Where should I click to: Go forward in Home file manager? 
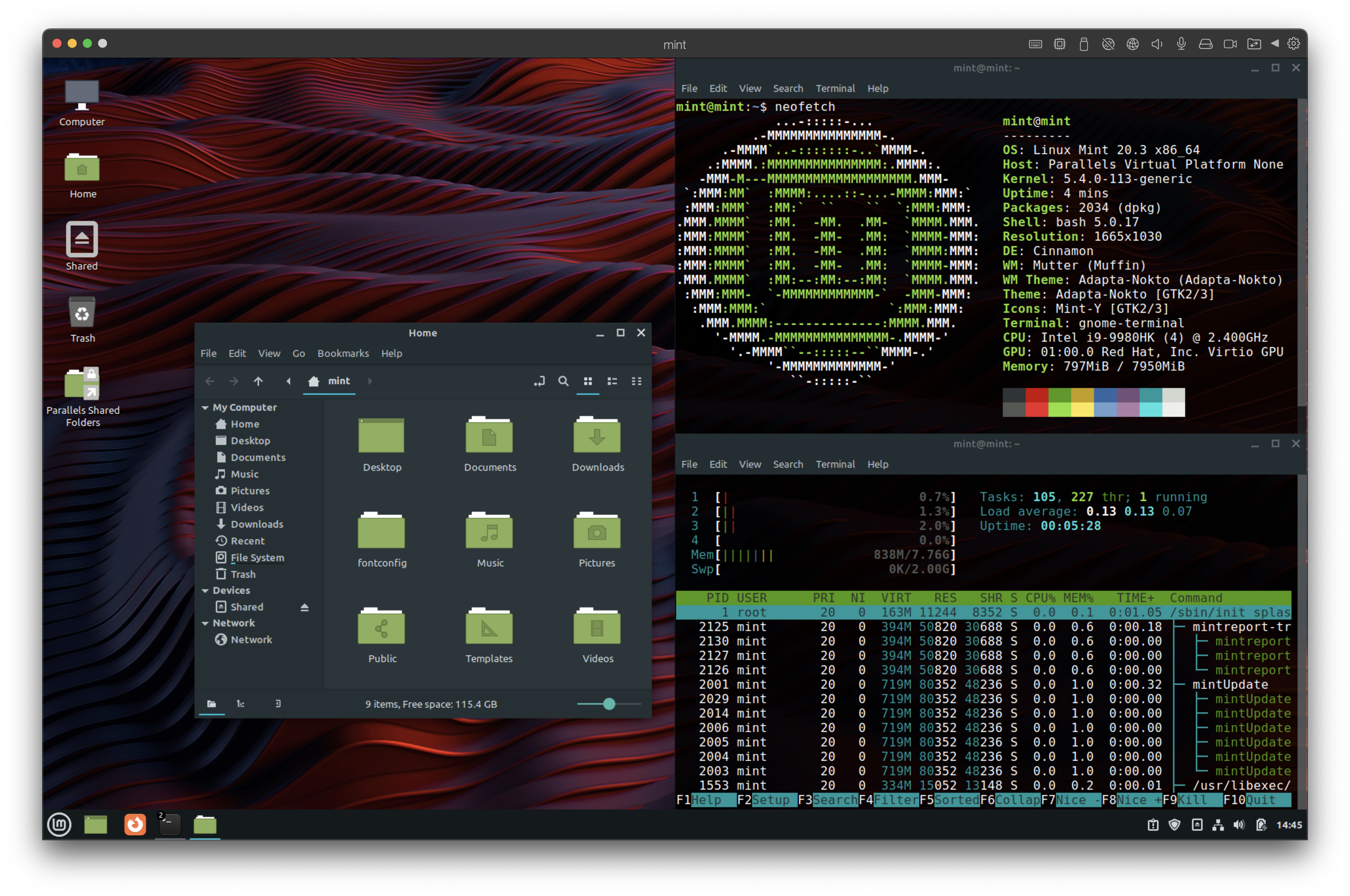coord(234,381)
